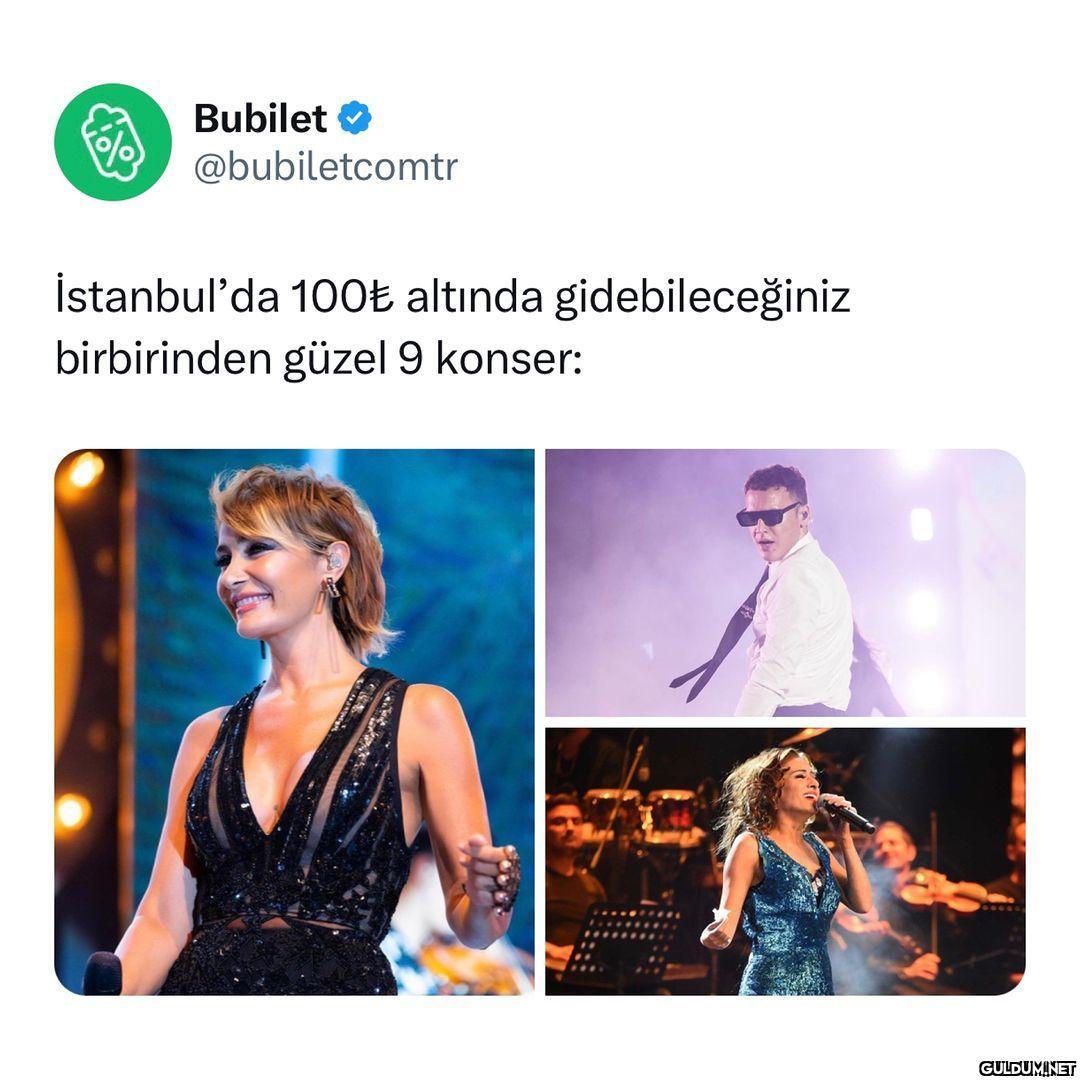Open the green Bubilet ticket avatar

[x=113, y=142]
